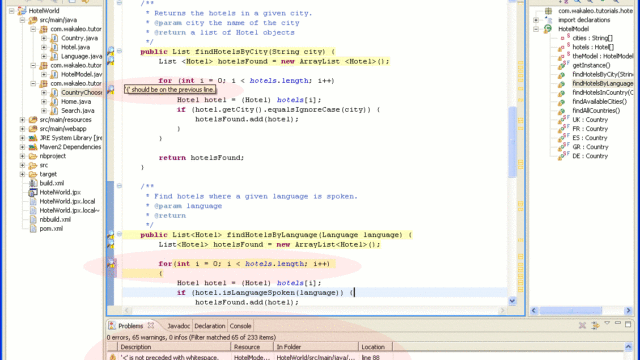Sort problems by Resource column

coord(252,347)
